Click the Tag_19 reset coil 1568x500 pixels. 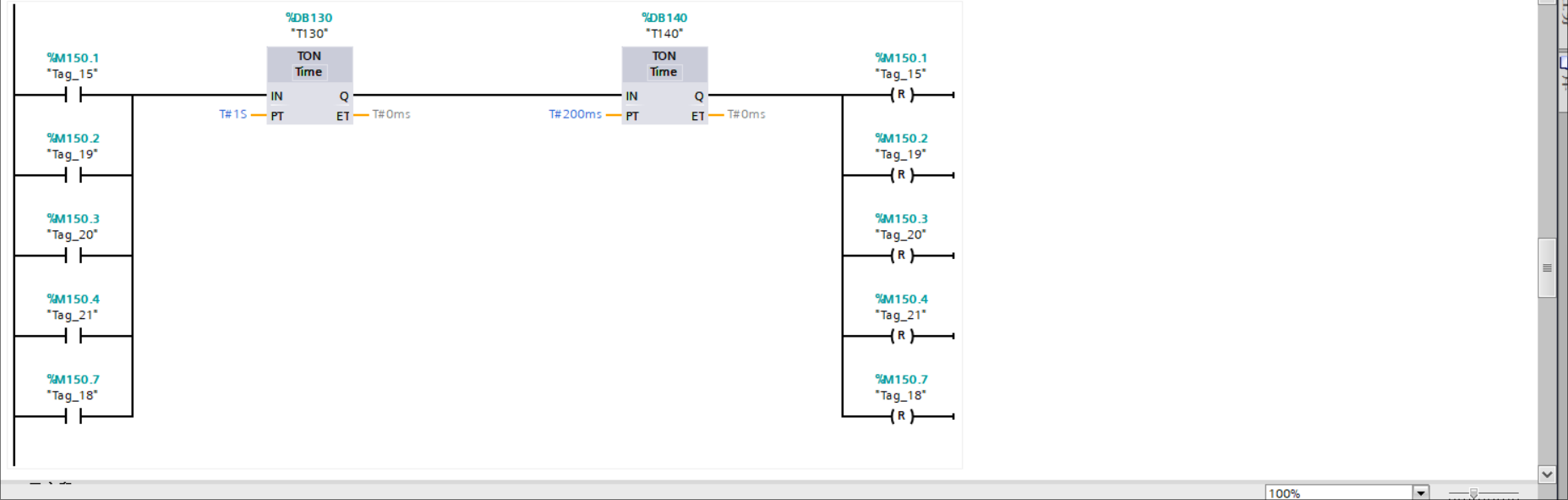tap(901, 175)
